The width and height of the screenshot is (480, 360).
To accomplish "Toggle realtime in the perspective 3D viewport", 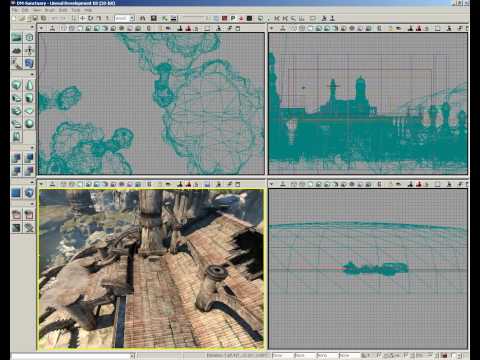I will point(52,184).
